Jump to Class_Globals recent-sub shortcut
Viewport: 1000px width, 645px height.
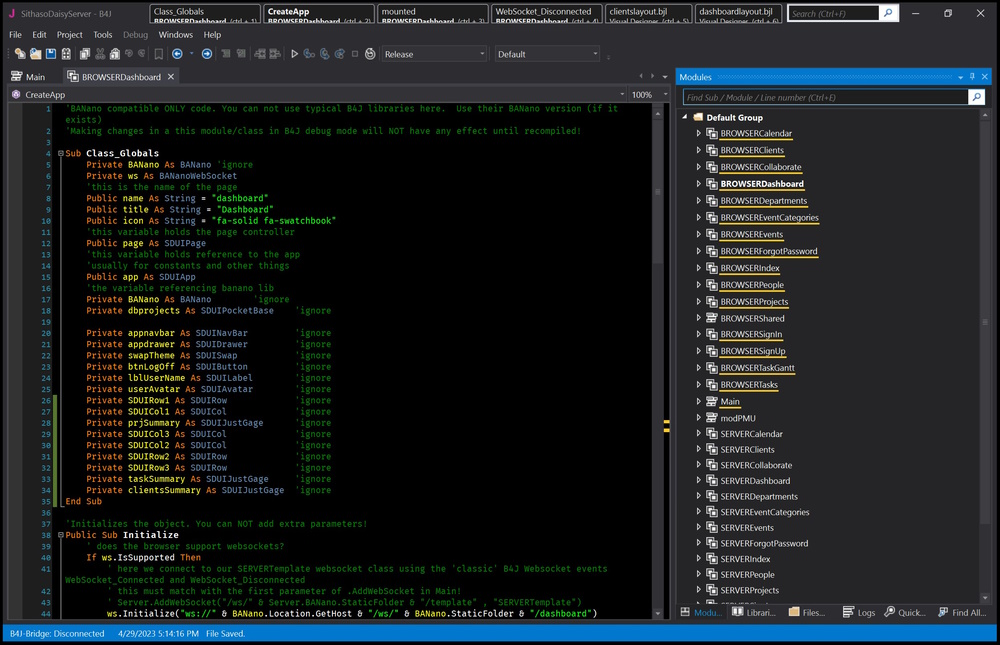205,14
